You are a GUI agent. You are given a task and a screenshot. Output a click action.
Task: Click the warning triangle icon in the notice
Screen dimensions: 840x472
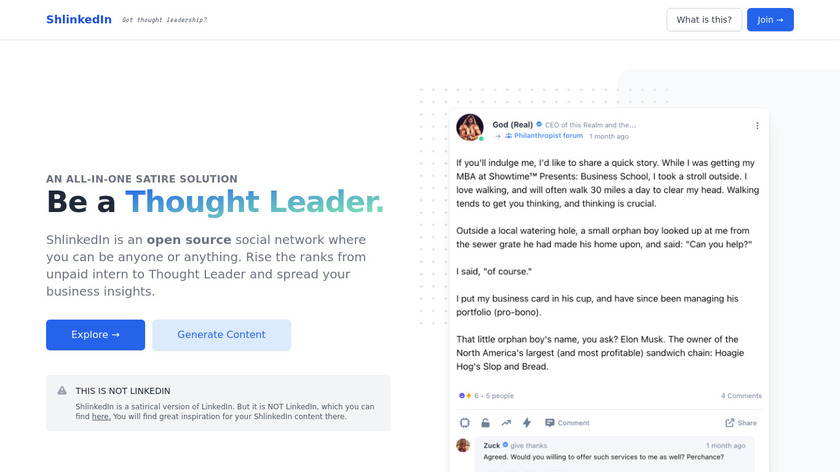(62, 390)
